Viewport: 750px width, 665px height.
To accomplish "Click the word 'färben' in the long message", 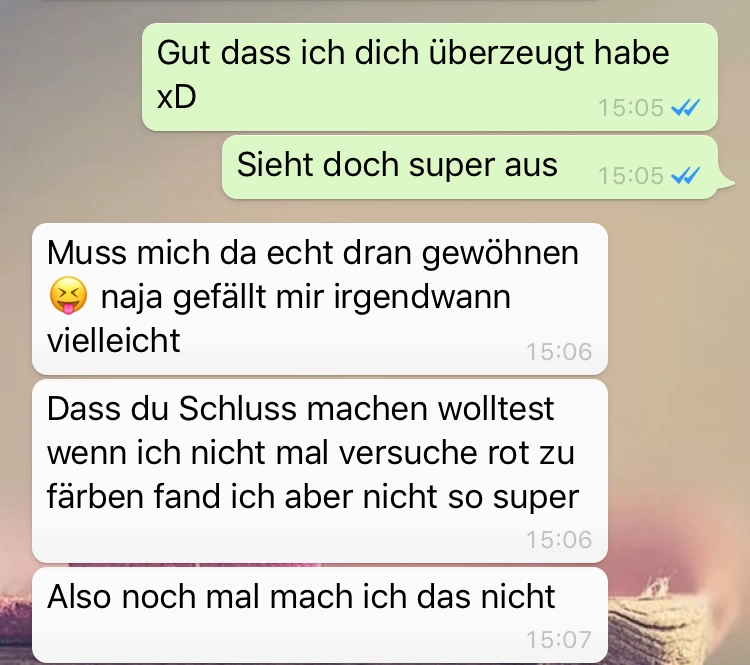I will 96,496.
